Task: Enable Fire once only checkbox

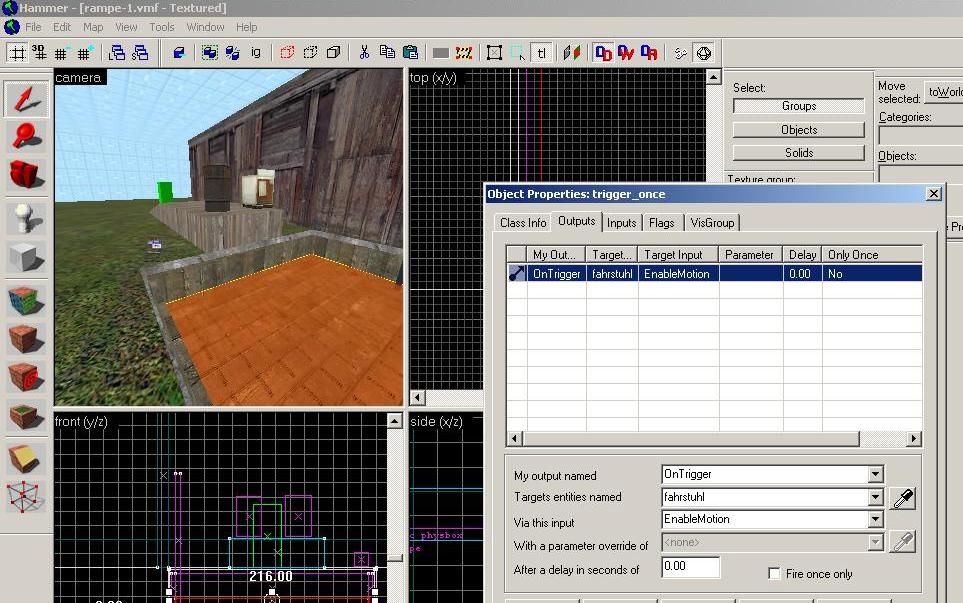Action: point(774,574)
